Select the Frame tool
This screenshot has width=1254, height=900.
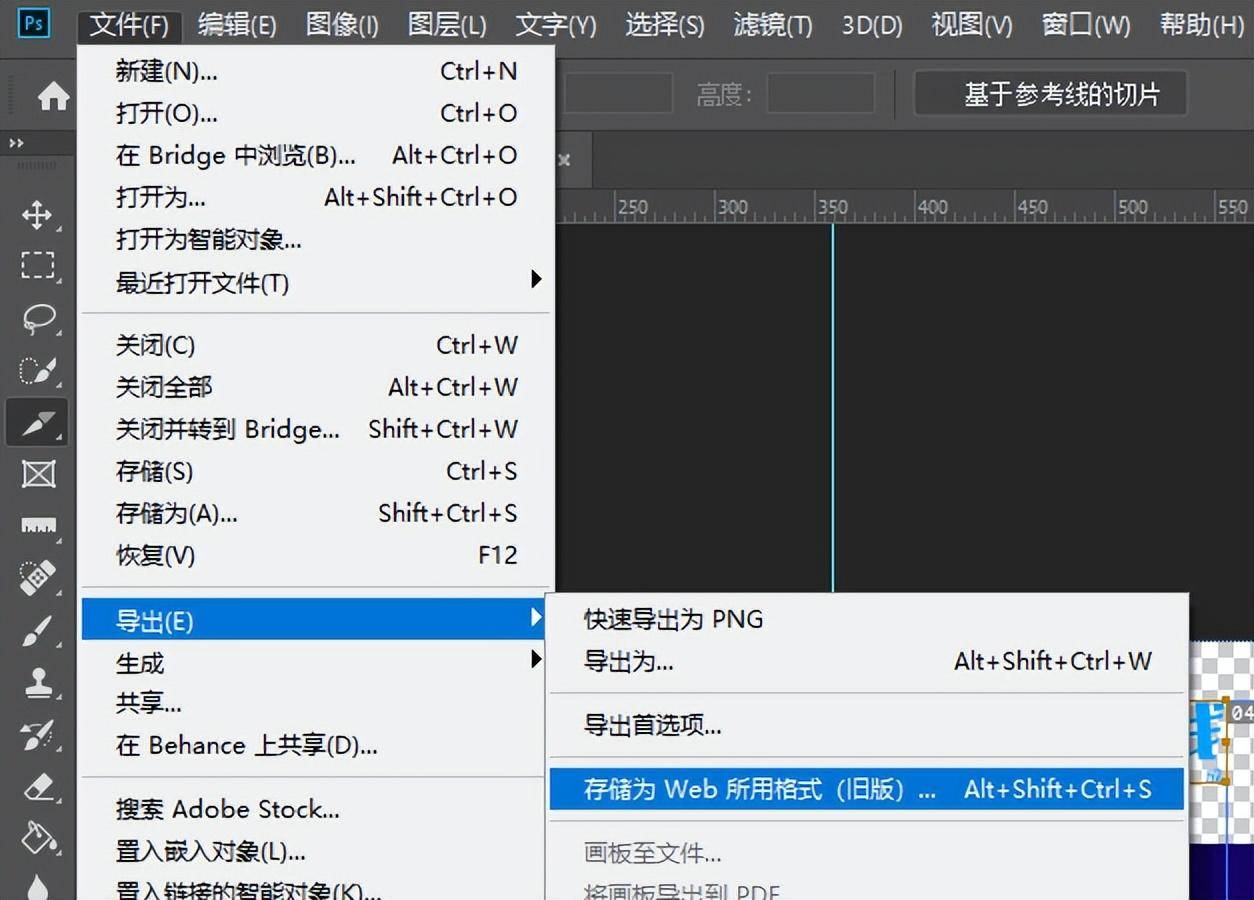(38, 474)
